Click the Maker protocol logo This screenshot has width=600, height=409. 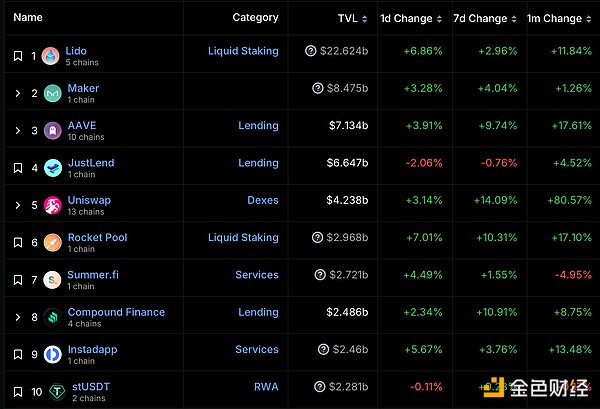coord(51,94)
